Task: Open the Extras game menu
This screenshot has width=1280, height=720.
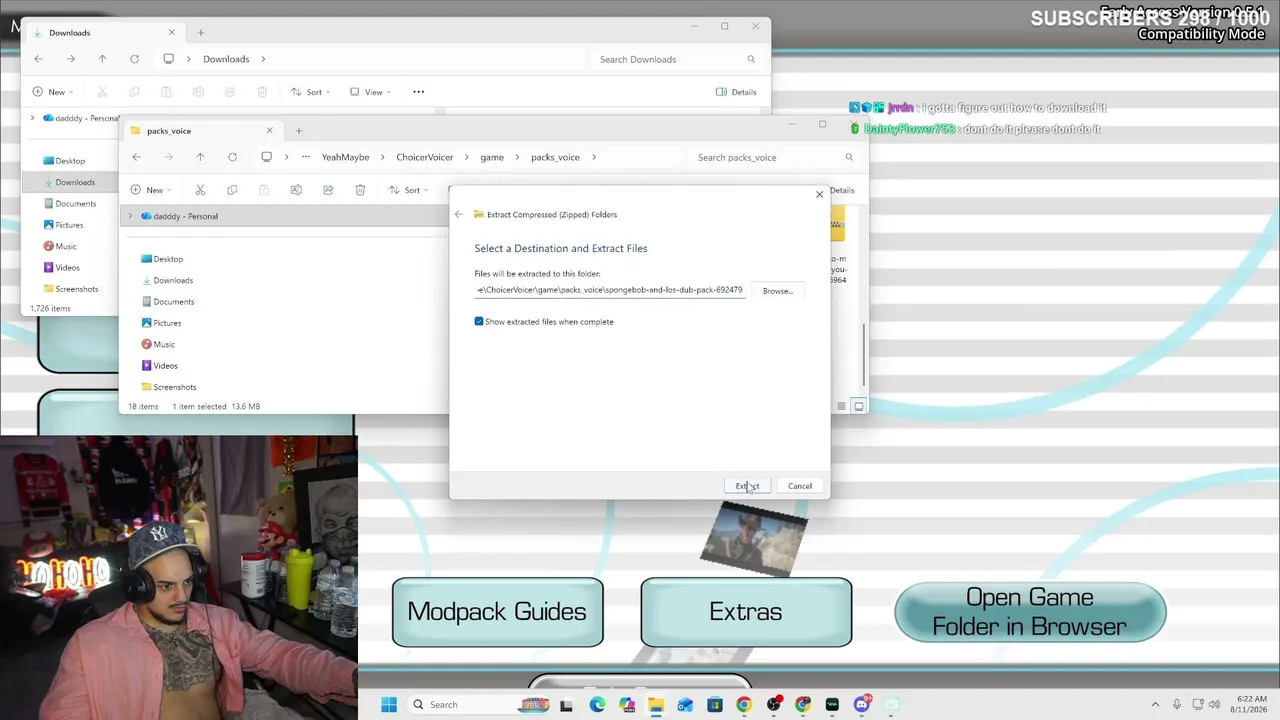Action: pyautogui.click(x=746, y=612)
